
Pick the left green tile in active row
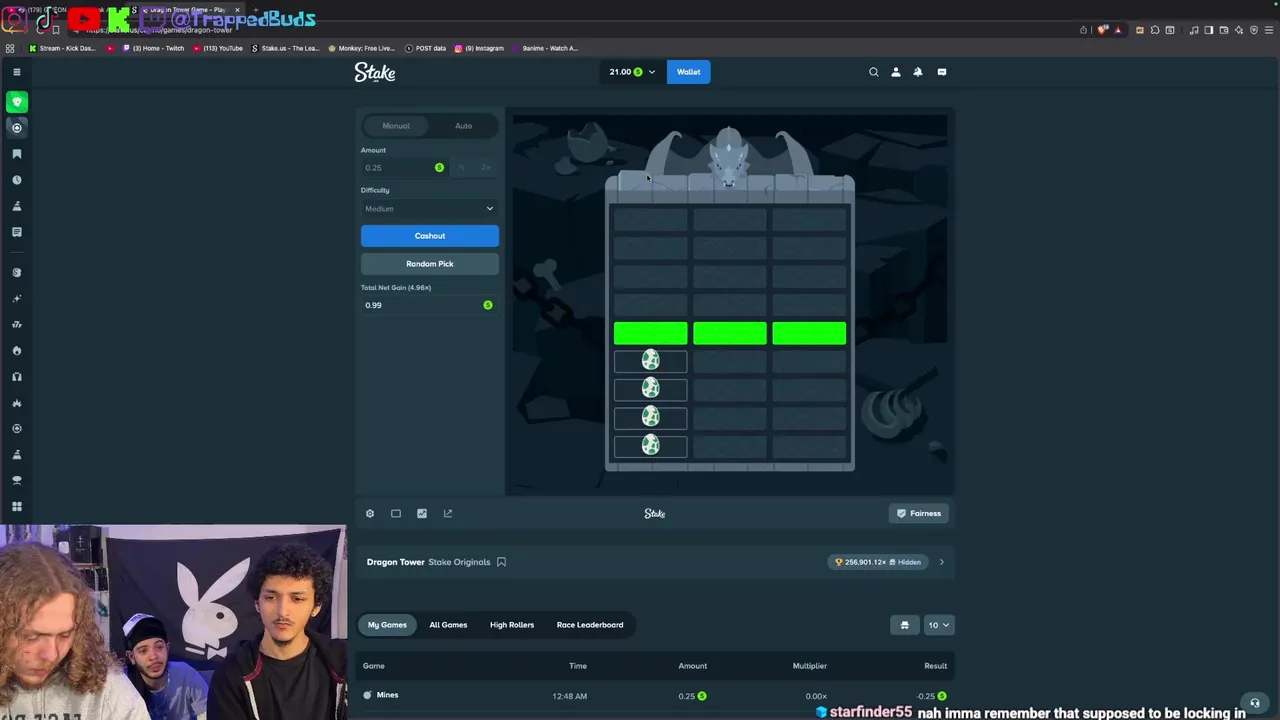tap(650, 333)
